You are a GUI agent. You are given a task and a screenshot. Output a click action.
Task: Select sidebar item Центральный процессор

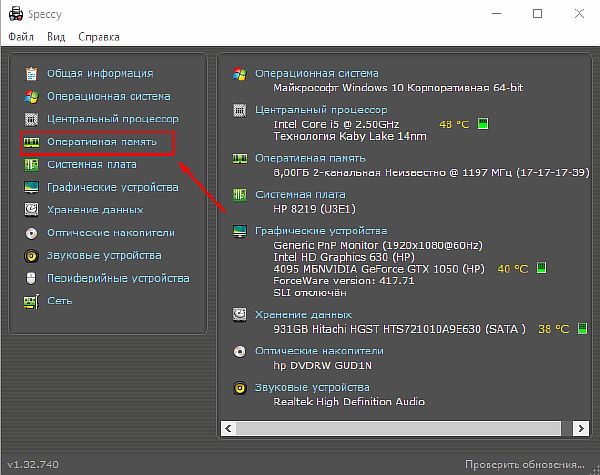[x=113, y=119]
